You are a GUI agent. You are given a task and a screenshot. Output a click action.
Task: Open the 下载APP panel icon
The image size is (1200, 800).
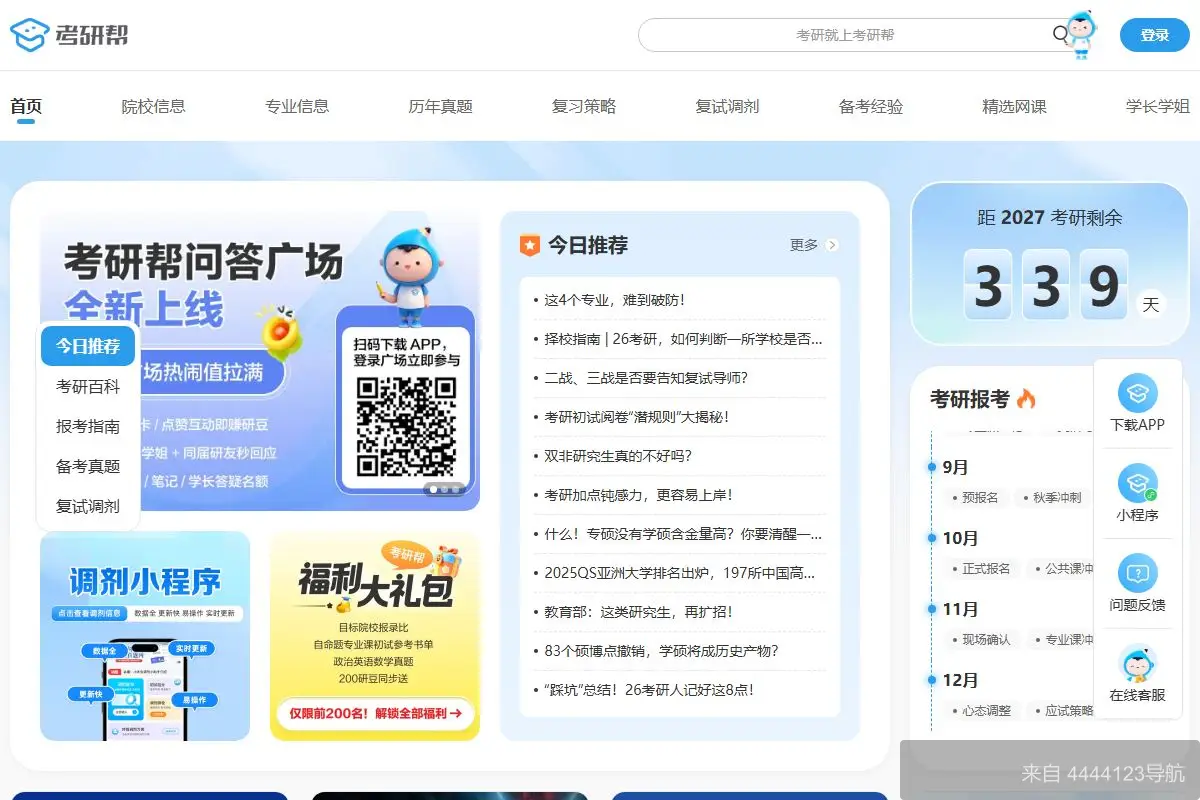click(x=1138, y=396)
